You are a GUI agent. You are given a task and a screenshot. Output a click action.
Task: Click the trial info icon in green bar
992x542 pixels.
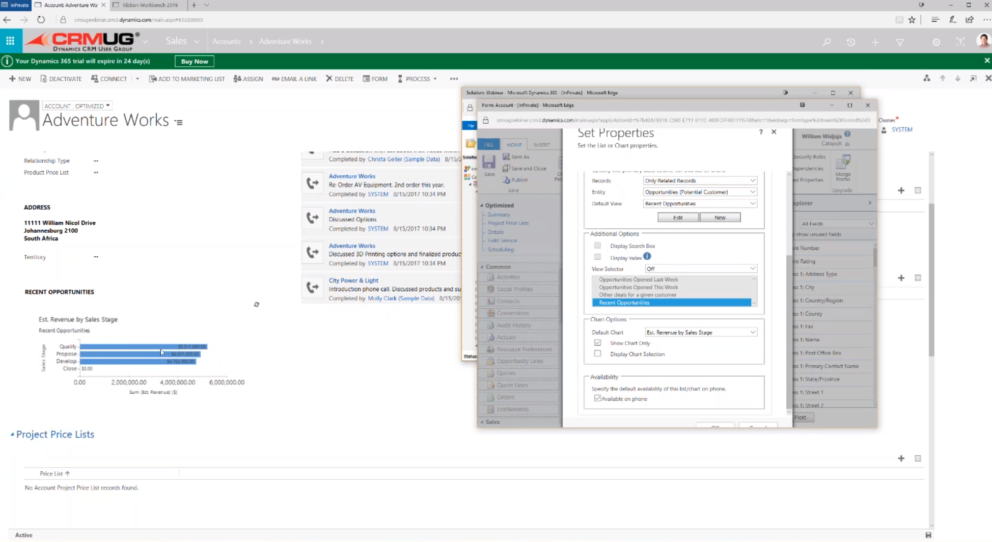point(7,61)
